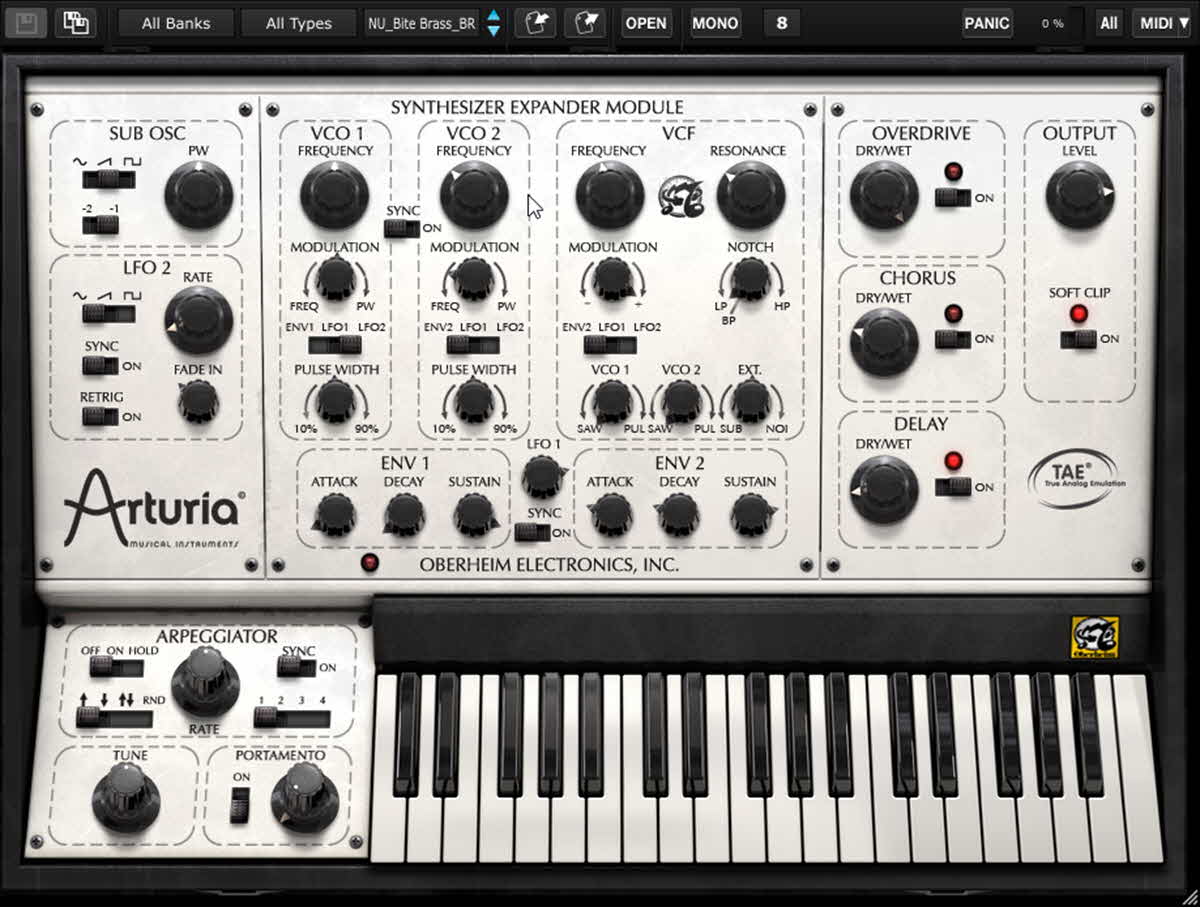
Task: Click the Save preset floppy disk icon
Action: pyautogui.click(x=27, y=23)
